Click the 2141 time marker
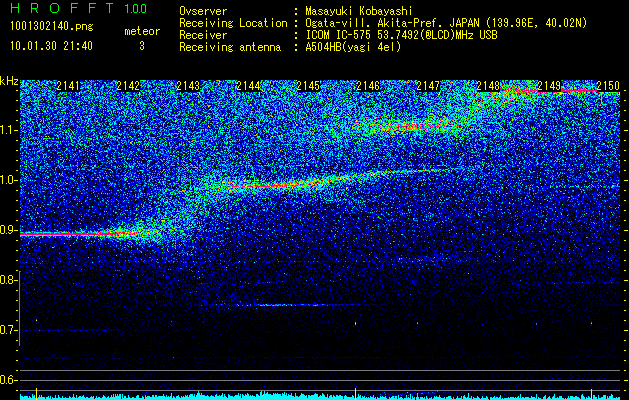The width and height of the screenshot is (629, 400). [x=68, y=86]
